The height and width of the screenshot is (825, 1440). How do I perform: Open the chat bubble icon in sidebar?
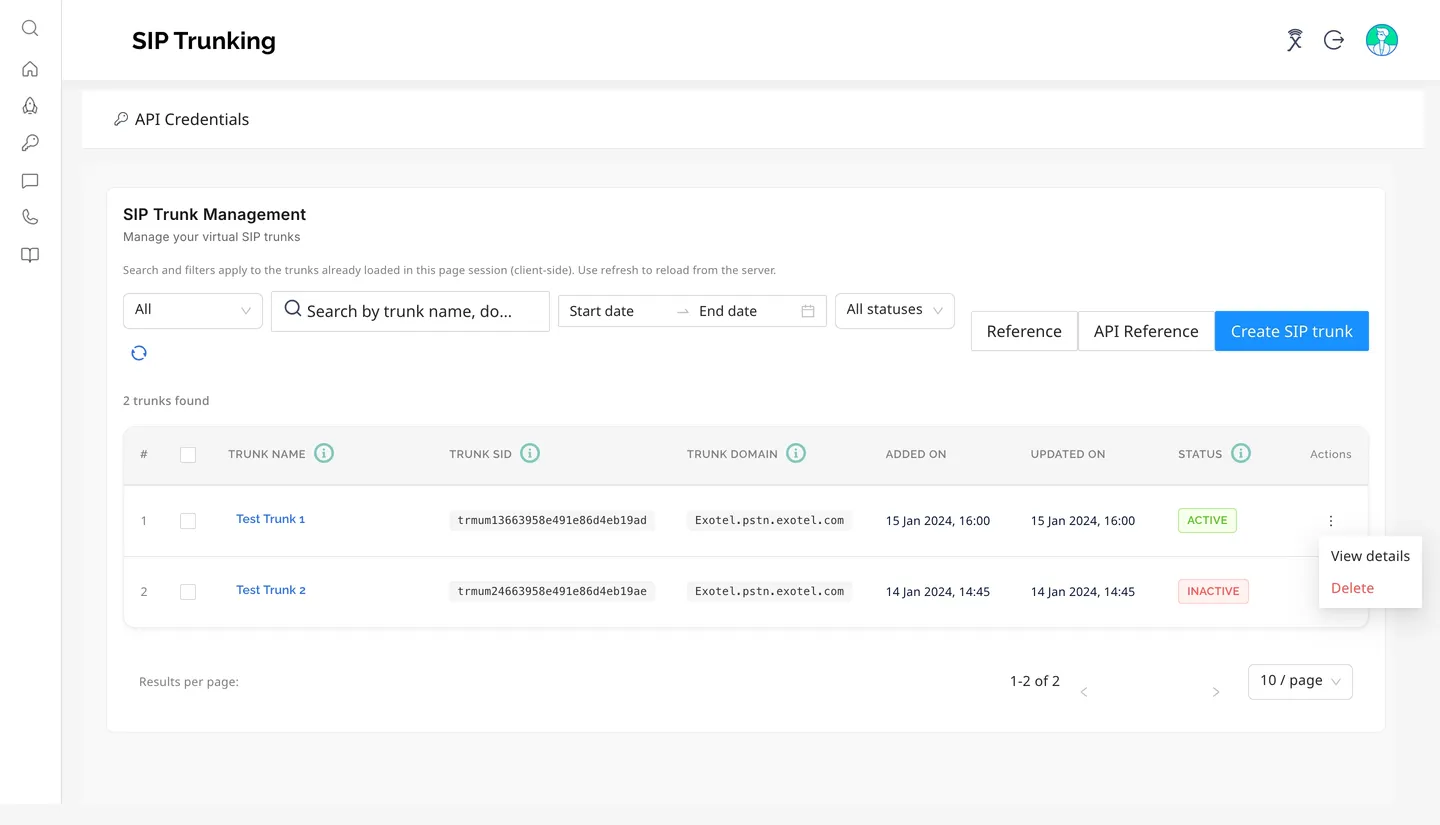[x=30, y=181]
